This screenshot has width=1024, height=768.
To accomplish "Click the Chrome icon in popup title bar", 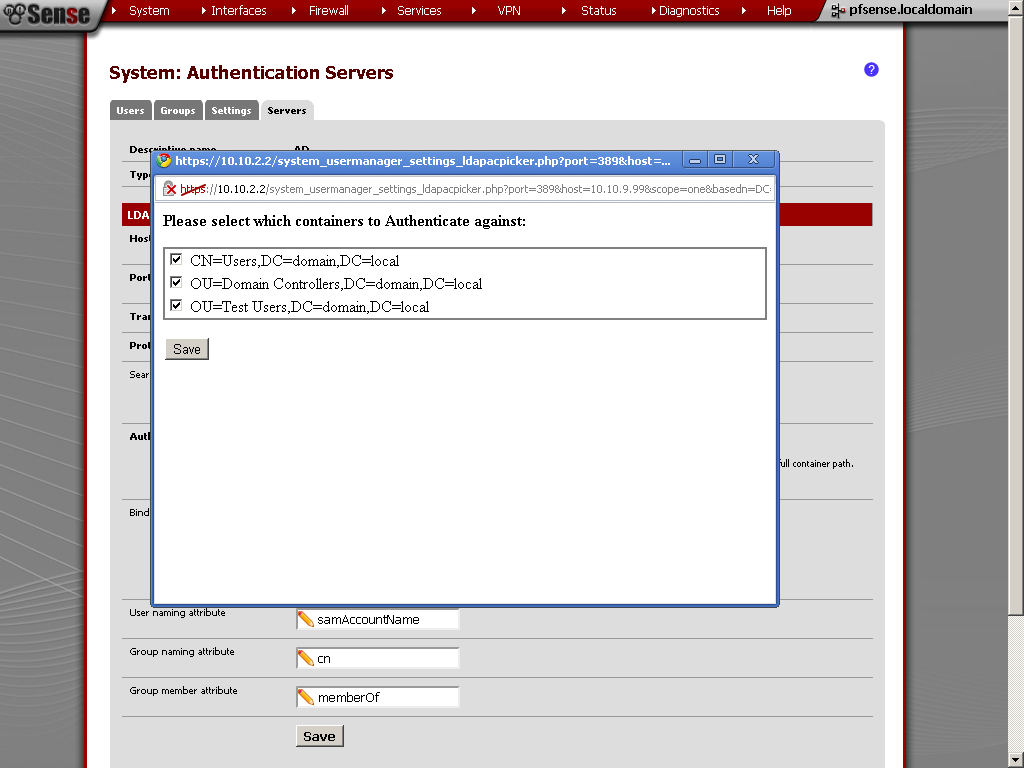I will 163,161.
